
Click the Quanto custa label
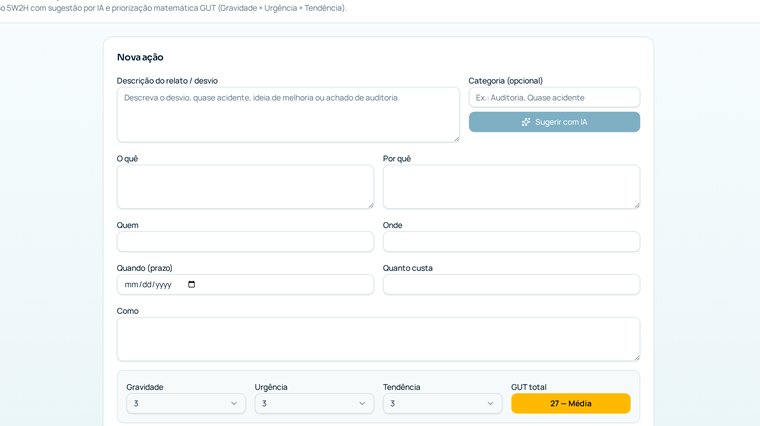click(408, 268)
